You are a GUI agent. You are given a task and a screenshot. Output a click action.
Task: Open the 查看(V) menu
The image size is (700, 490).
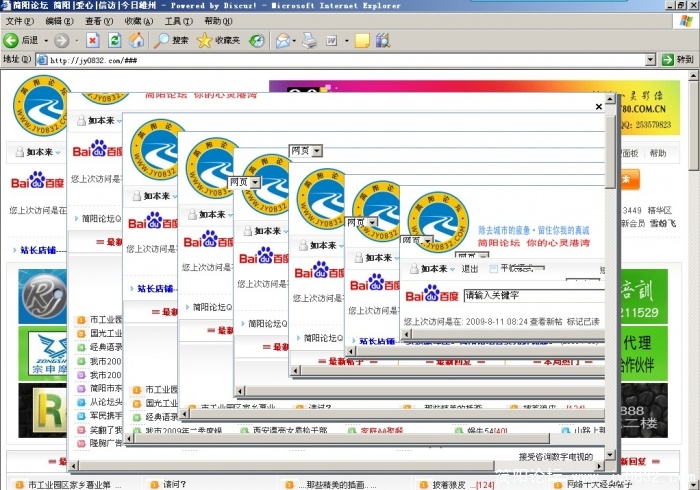pyautogui.click(x=99, y=21)
